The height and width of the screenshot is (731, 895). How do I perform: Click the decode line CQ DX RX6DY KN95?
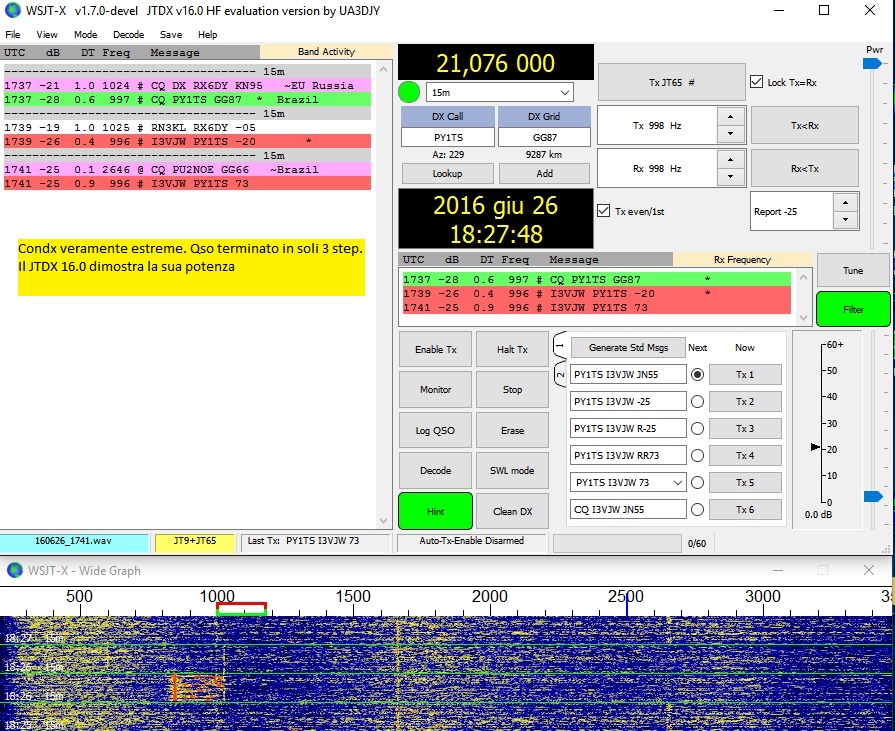point(187,86)
